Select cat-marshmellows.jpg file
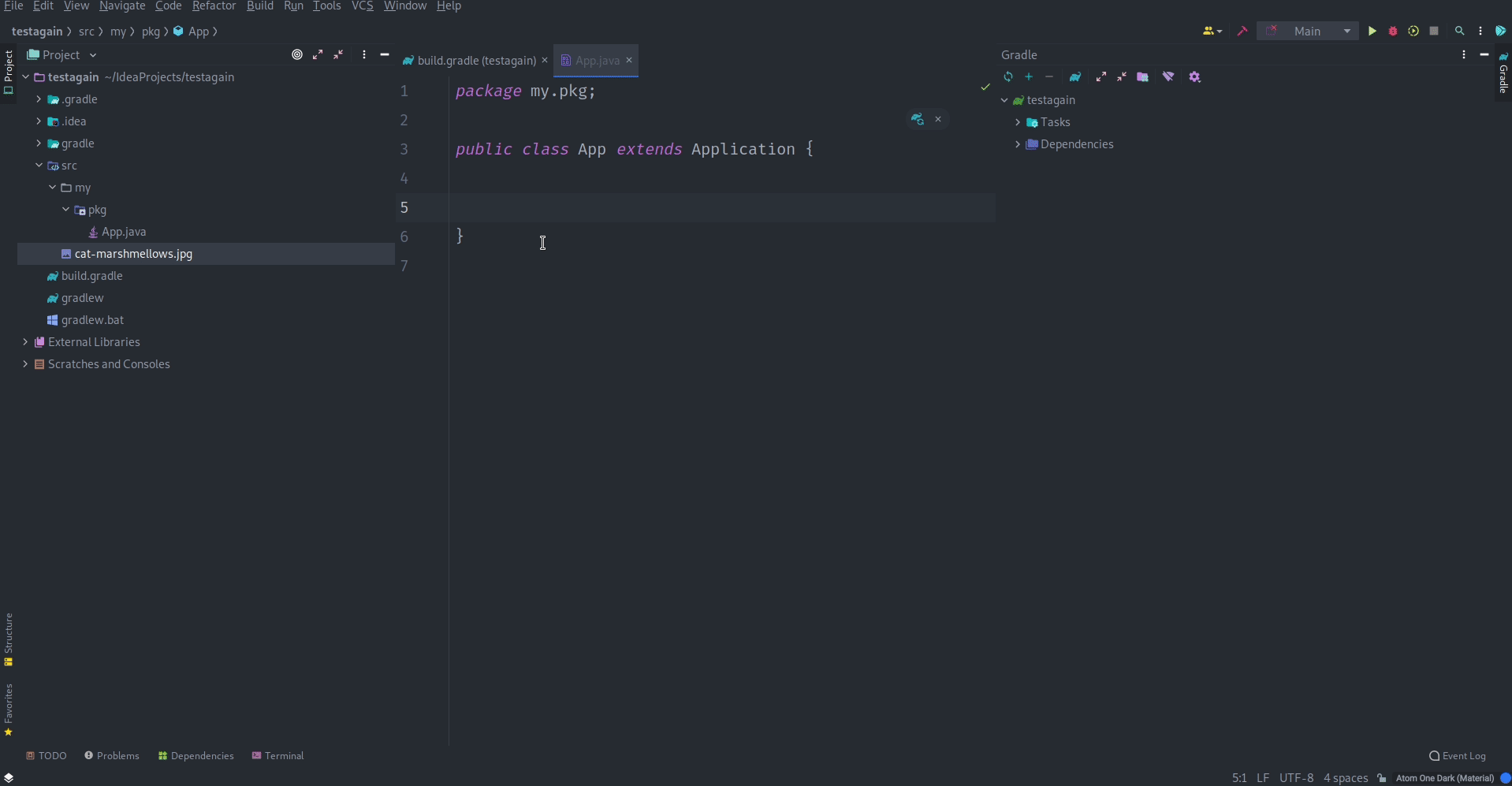Image resolution: width=1512 pixels, height=786 pixels. (133, 254)
